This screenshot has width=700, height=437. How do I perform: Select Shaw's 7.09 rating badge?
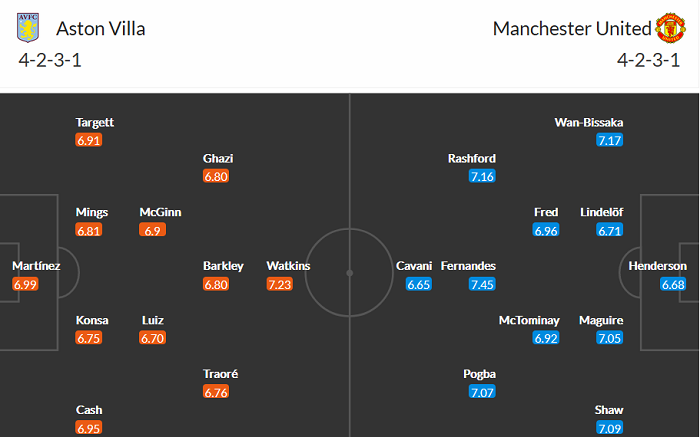pos(609,428)
